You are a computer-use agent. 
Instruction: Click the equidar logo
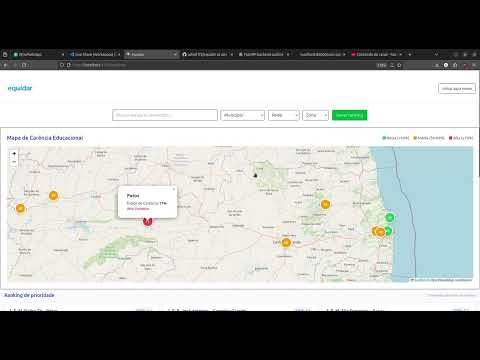click(x=20, y=88)
